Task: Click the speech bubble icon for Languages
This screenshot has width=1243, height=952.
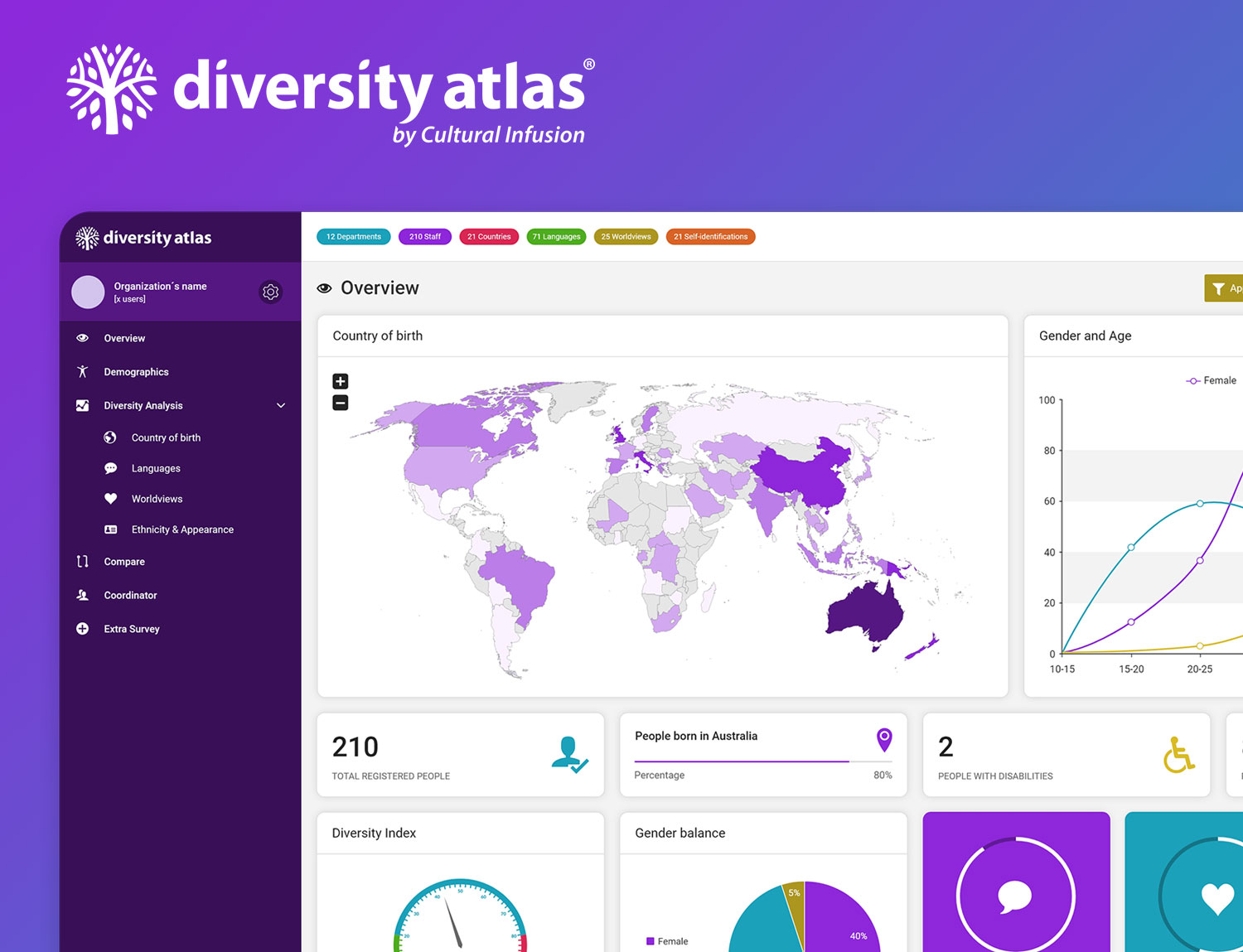Action: tap(110, 468)
